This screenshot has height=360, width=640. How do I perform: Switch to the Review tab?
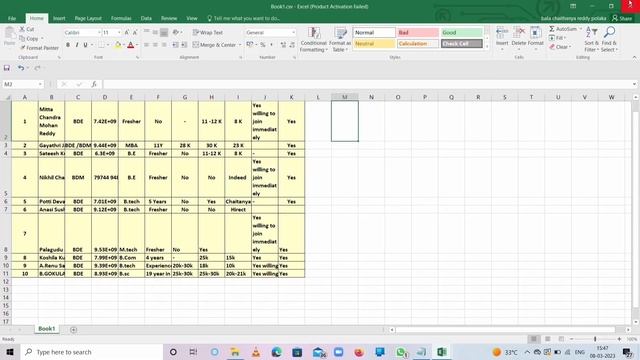pyautogui.click(x=169, y=18)
